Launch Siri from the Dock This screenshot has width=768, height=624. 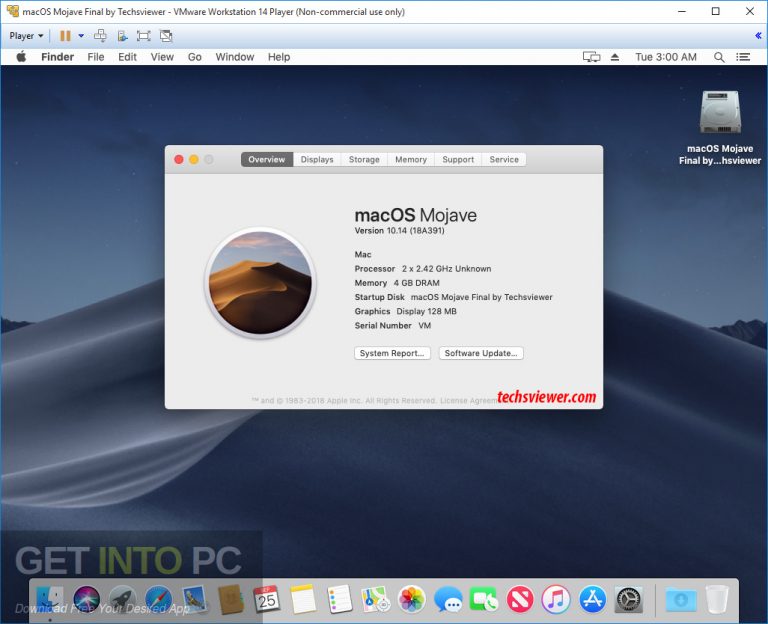[86, 599]
